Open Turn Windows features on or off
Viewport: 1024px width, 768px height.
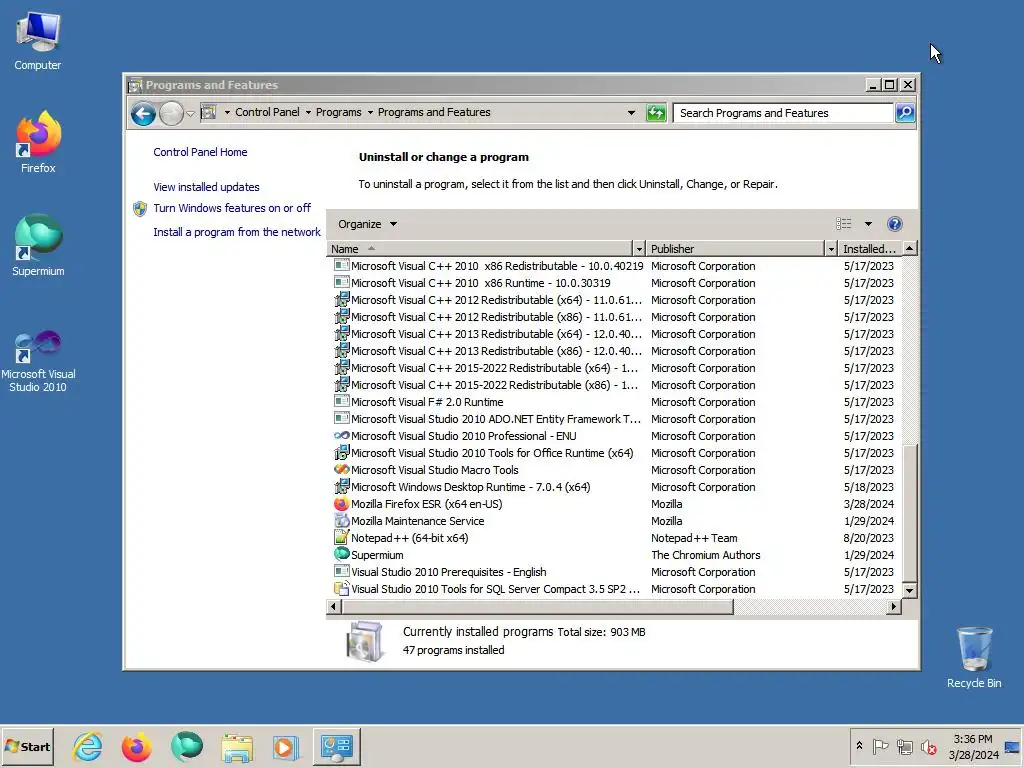(x=232, y=208)
